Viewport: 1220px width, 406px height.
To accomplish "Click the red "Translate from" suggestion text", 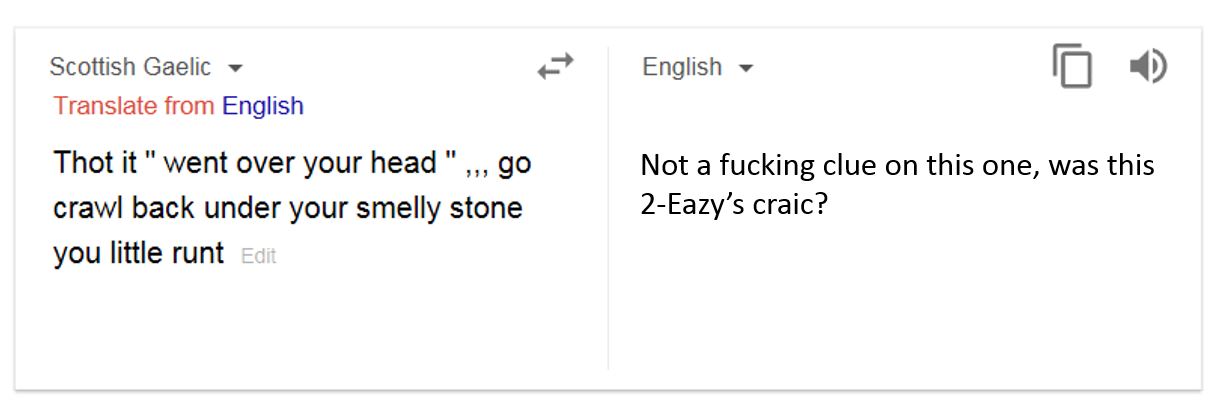I will tap(134, 106).
